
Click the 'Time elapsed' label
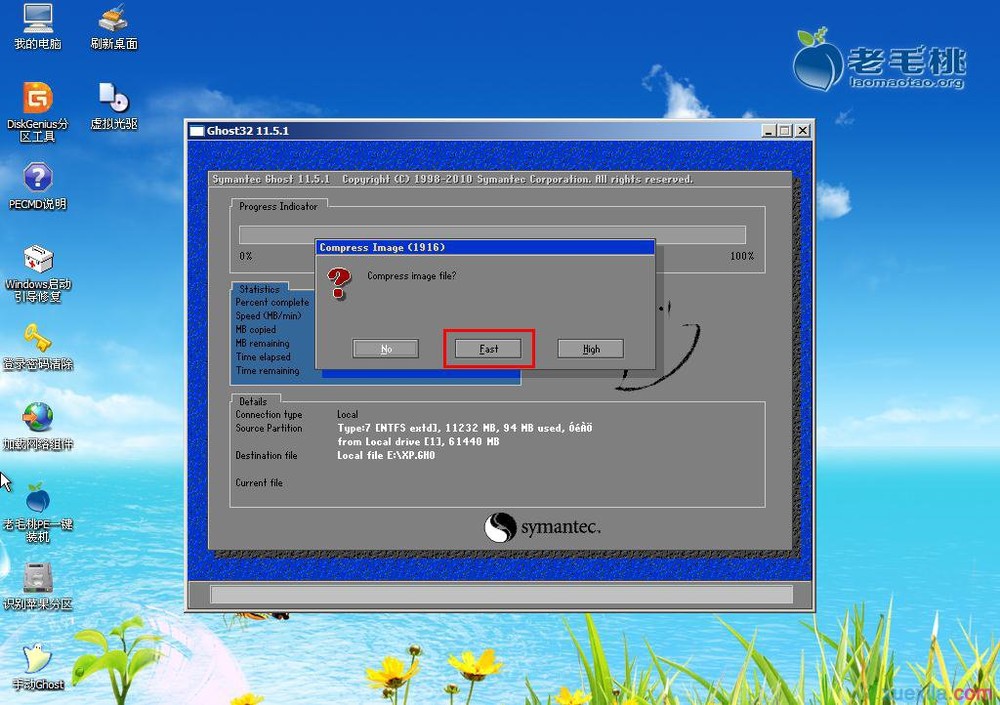(263, 357)
